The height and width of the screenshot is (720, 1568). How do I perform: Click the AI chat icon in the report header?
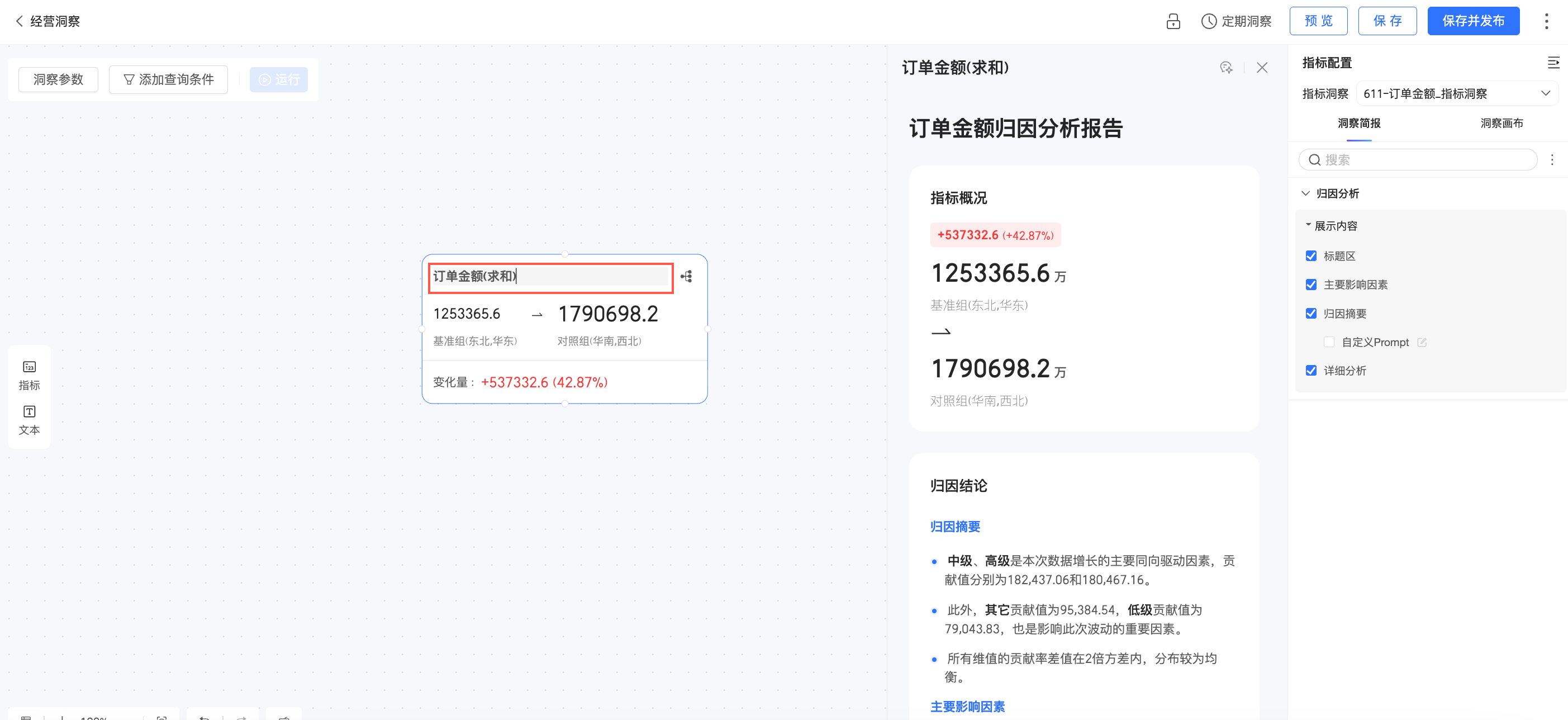[1226, 68]
